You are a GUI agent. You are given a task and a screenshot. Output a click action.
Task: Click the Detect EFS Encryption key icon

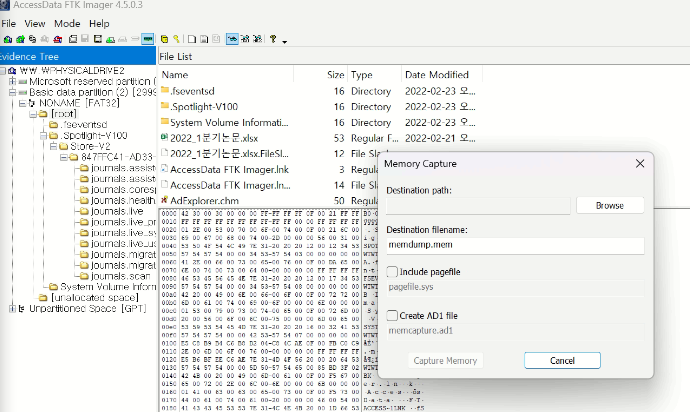(x=176, y=39)
